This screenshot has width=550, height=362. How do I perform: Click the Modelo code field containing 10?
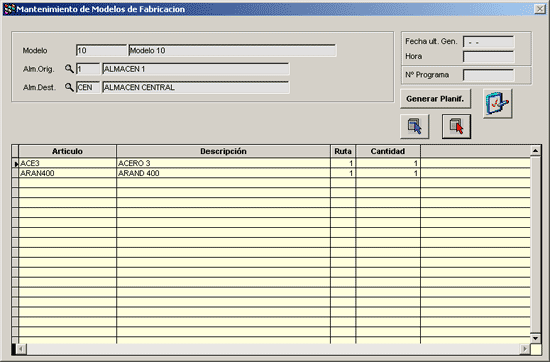101,51
